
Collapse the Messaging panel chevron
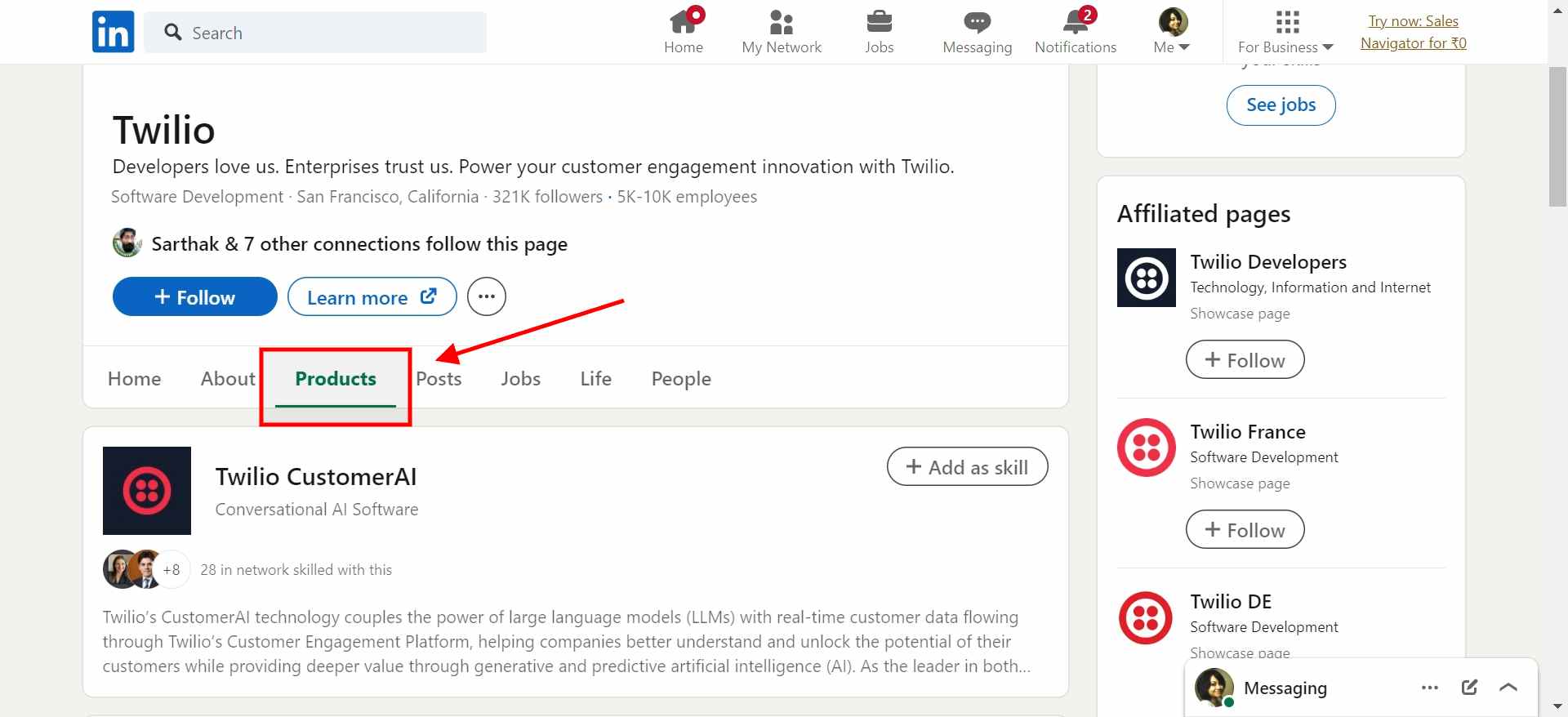tap(1508, 687)
